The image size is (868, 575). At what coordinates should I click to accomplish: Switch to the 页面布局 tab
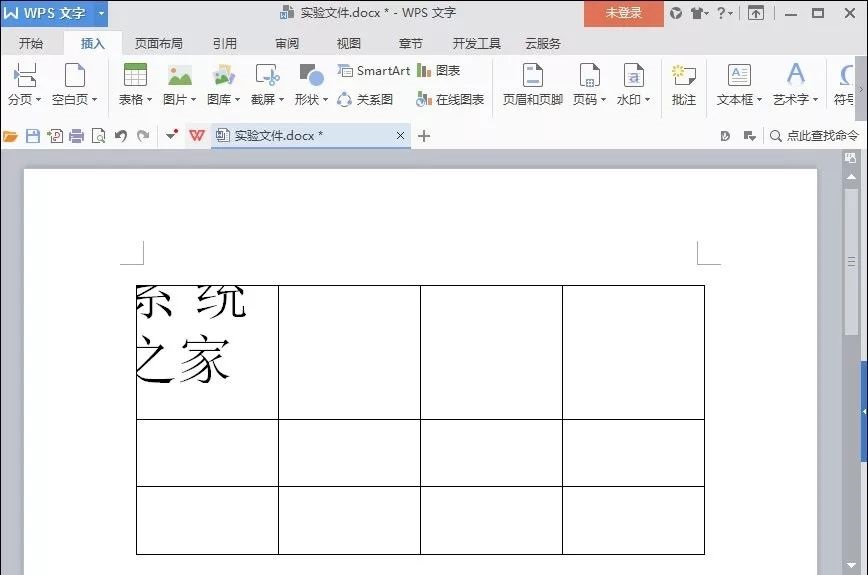click(x=159, y=43)
